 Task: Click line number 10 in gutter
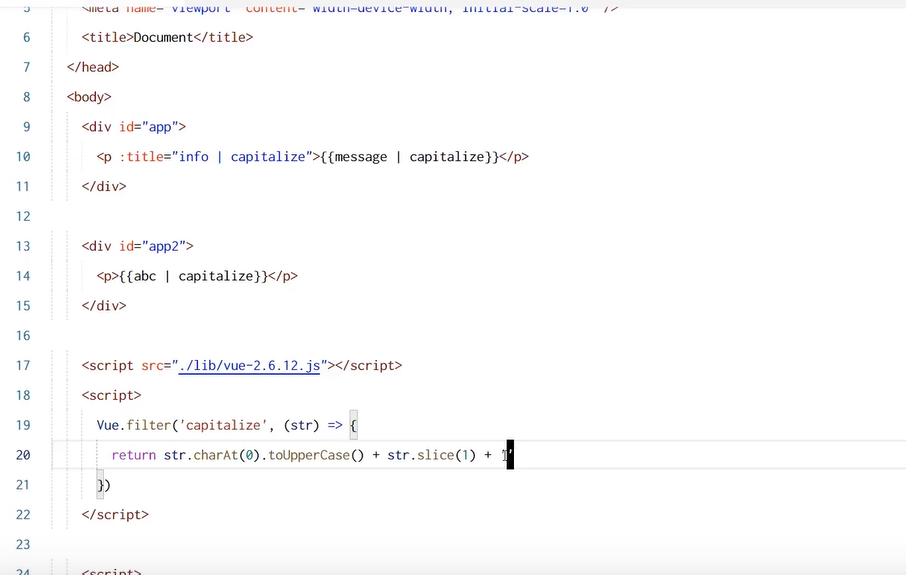[x=23, y=157]
